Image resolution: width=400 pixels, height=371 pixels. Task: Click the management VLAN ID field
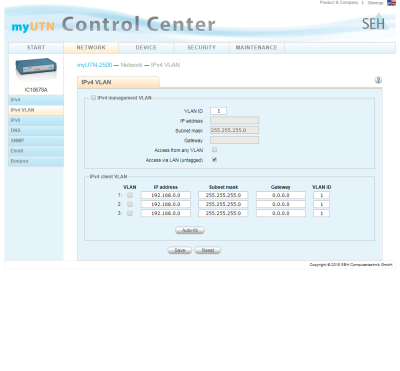coord(219,111)
